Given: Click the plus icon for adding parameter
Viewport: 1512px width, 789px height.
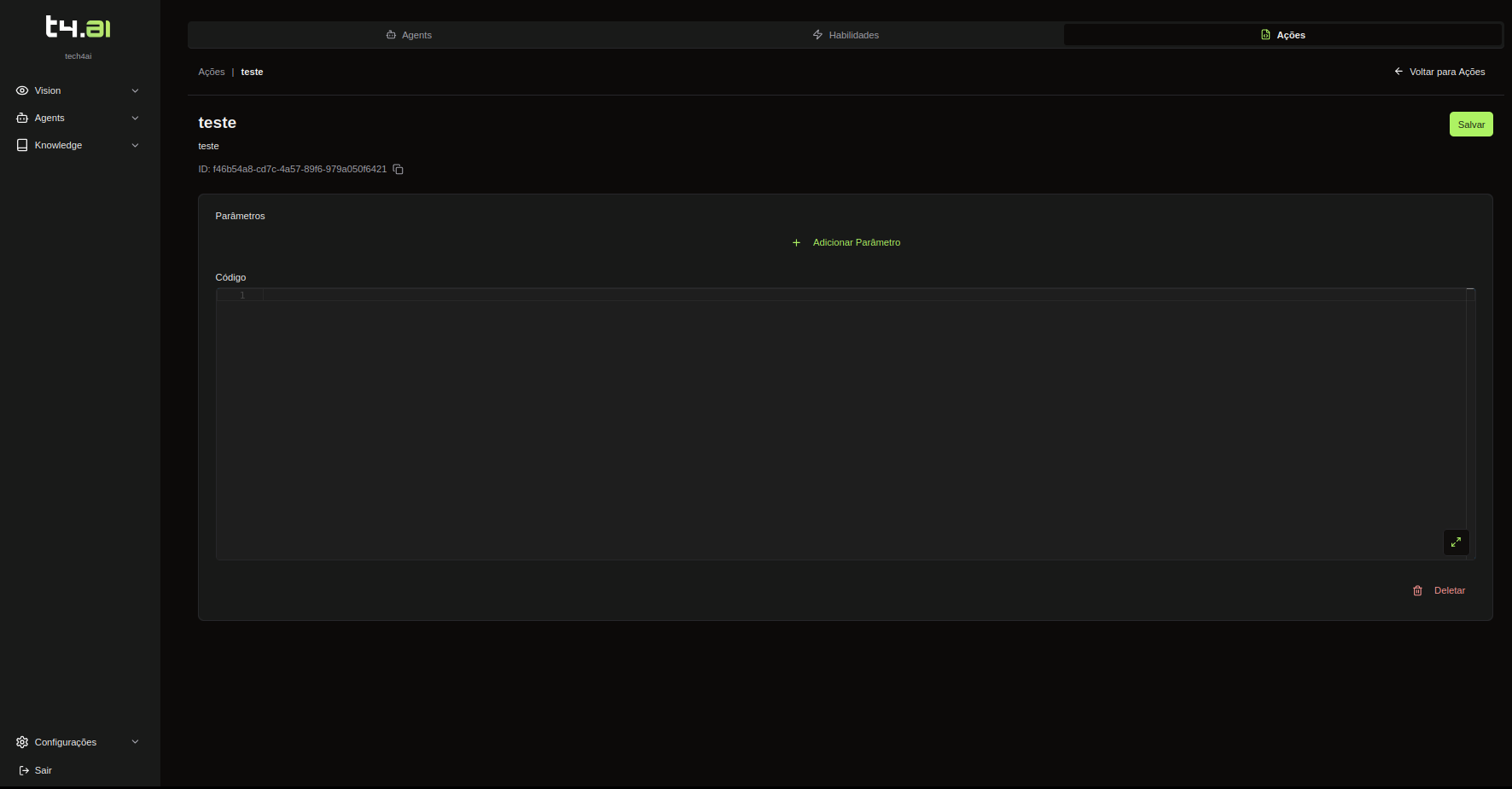Looking at the screenshot, I should 796,243.
